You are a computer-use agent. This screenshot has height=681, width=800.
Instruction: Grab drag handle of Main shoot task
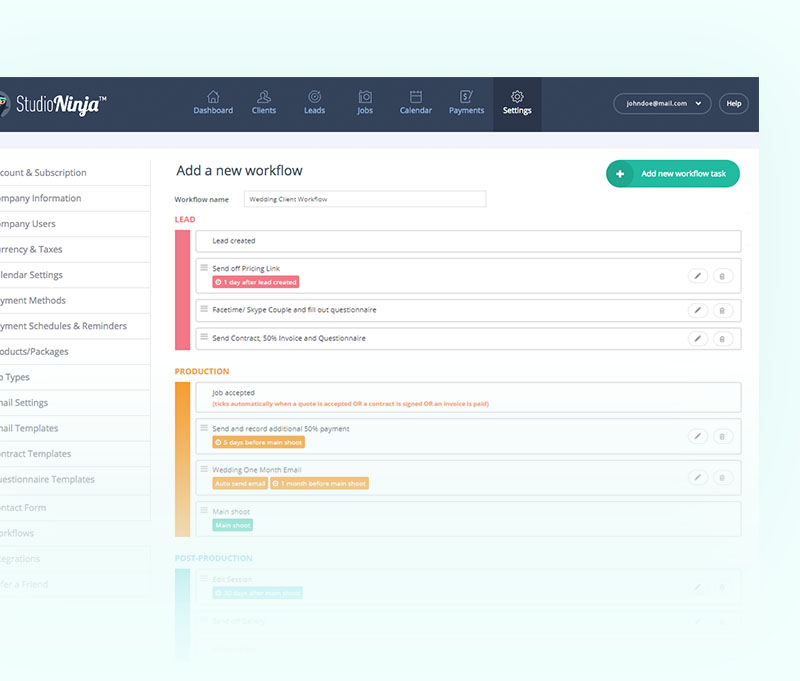[x=204, y=510]
